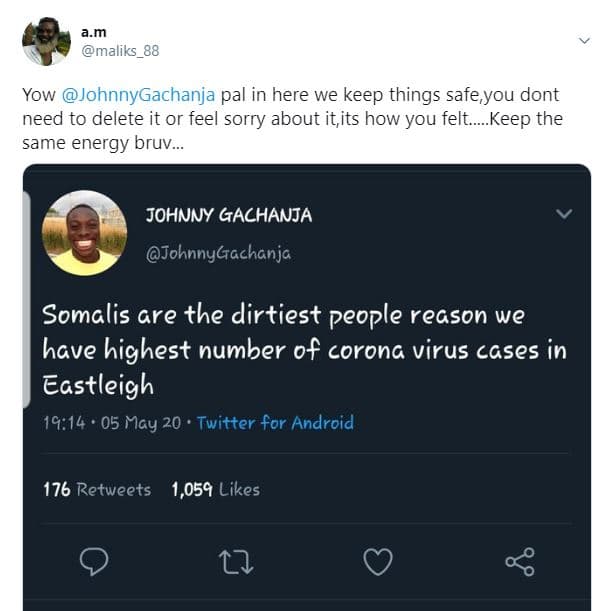Open the embedded tweet's chevron menu
The width and height of the screenshot is (603, 611).
point(564,214)
